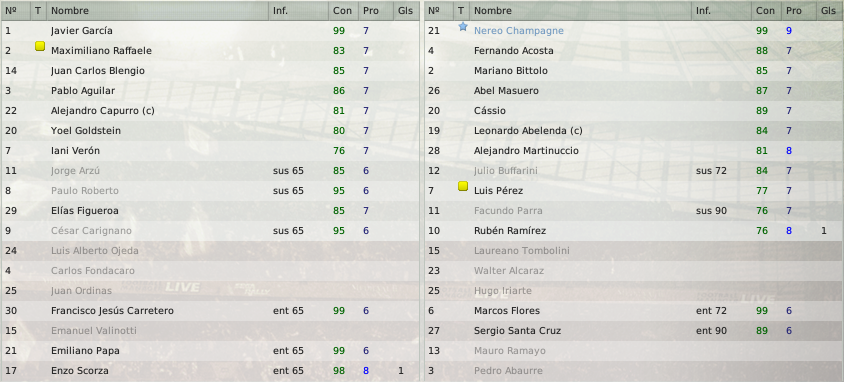Select Marcos Flores substitute entry
844x382 pixels.
634,311
